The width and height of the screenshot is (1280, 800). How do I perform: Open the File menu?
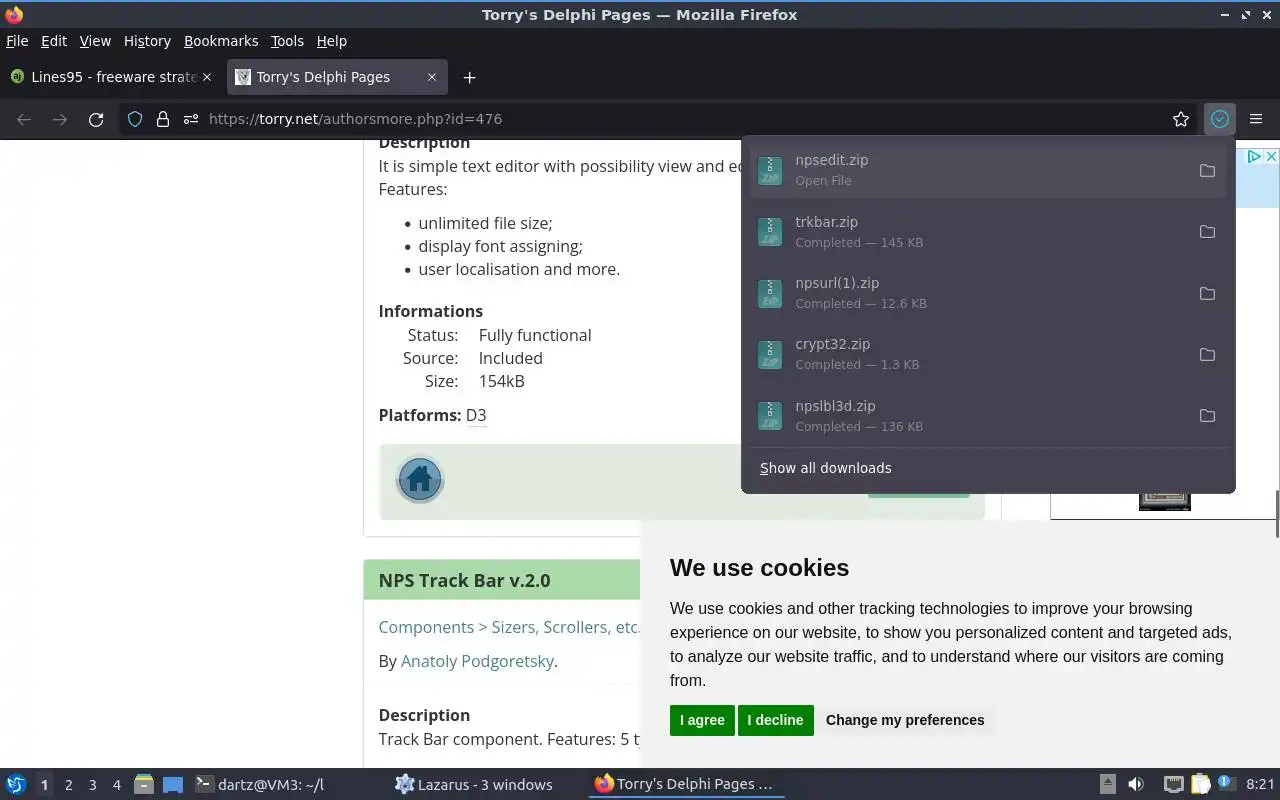(17, 41)
